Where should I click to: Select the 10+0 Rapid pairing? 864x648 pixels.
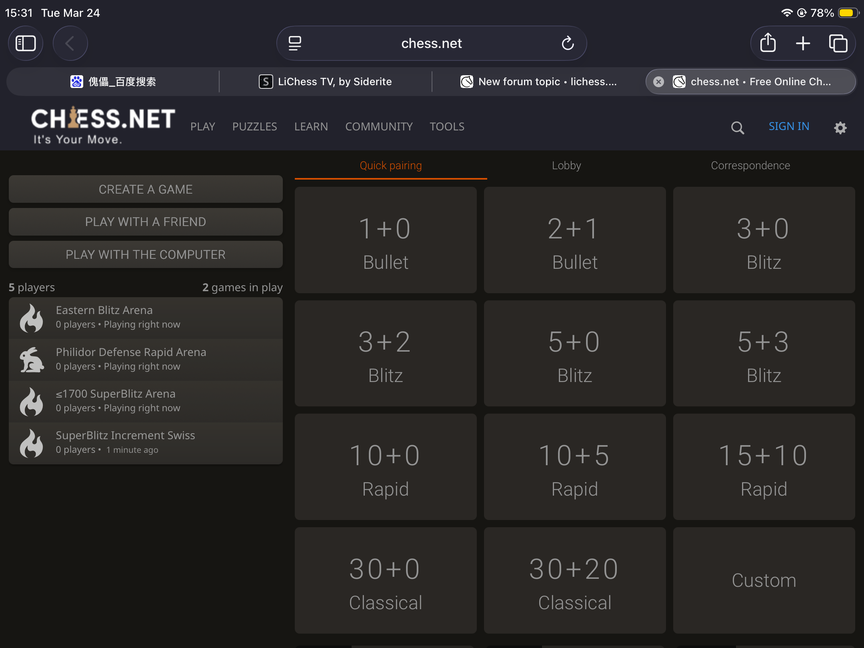[385, 468]
